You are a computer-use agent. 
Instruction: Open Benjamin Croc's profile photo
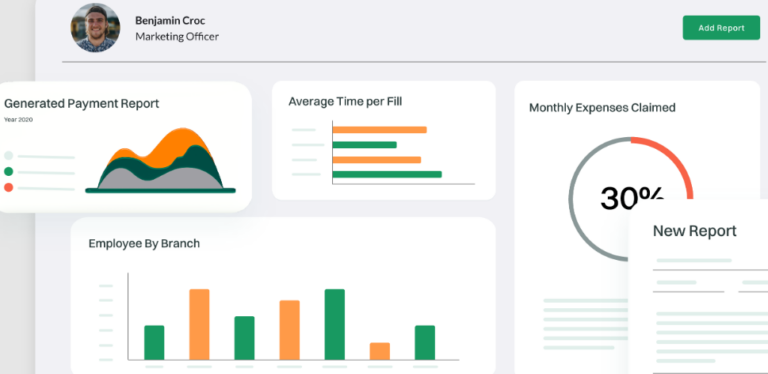tap(96, 27)
